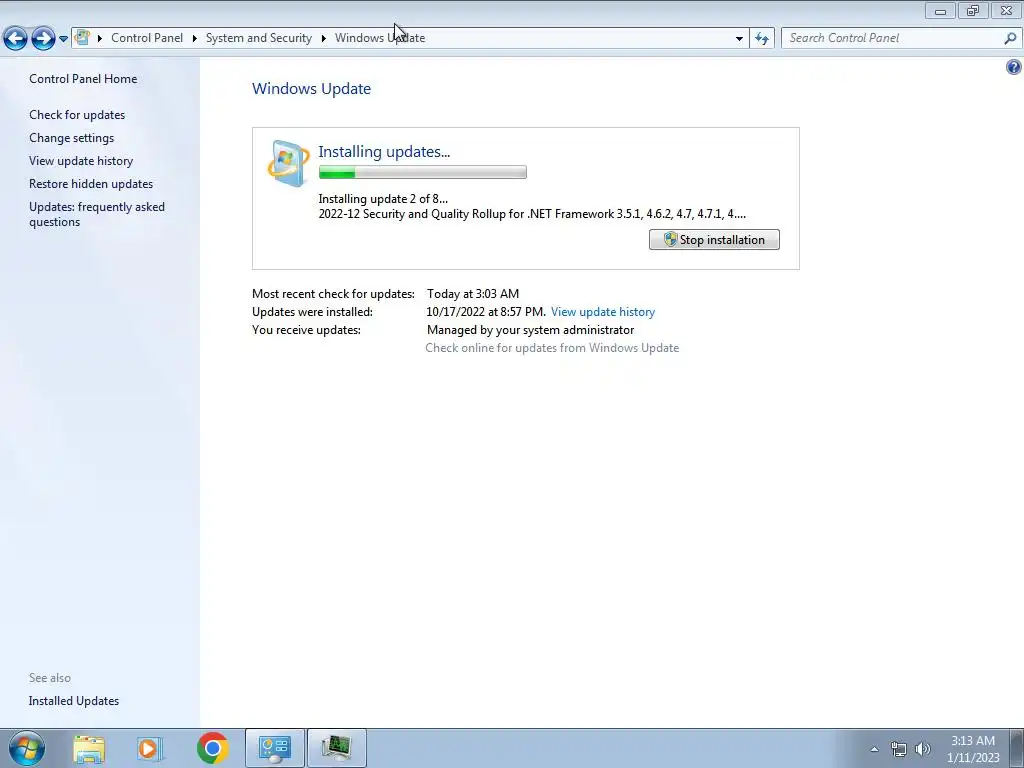Launch Google Chrome from the taskbar
The width and height of the screenshot is (1024, 768).
(x=213, y=748)
